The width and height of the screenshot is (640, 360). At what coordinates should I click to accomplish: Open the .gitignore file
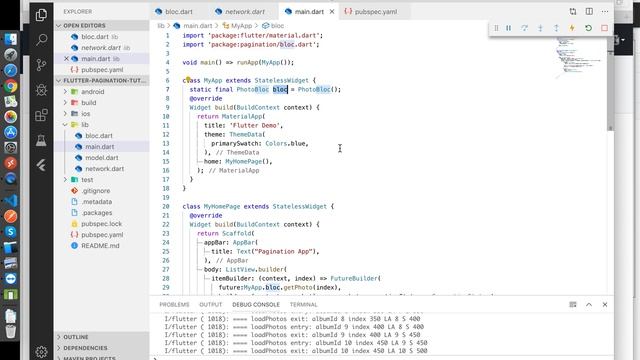(x=102, y=191)
